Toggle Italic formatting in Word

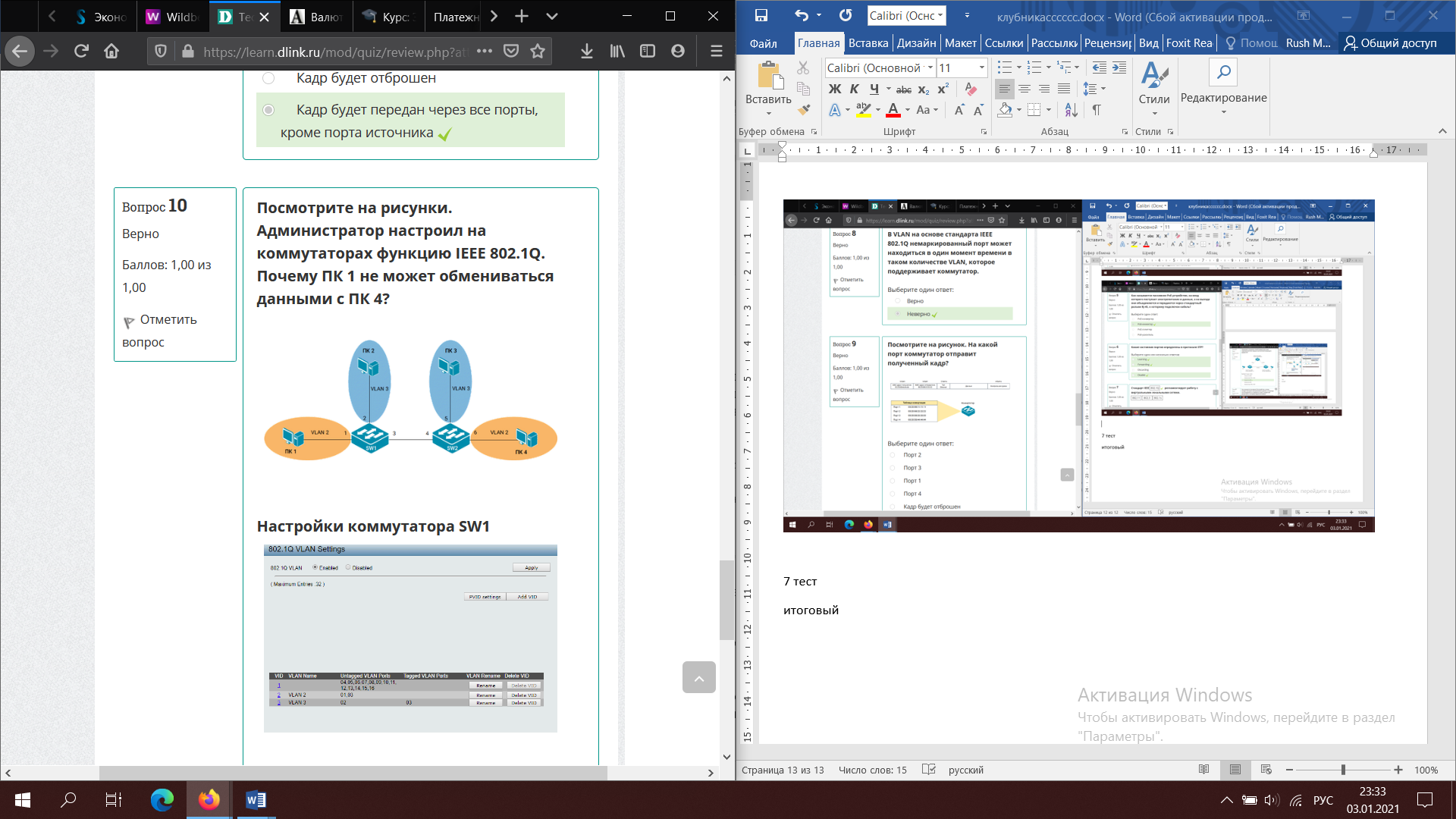(854, 89)
